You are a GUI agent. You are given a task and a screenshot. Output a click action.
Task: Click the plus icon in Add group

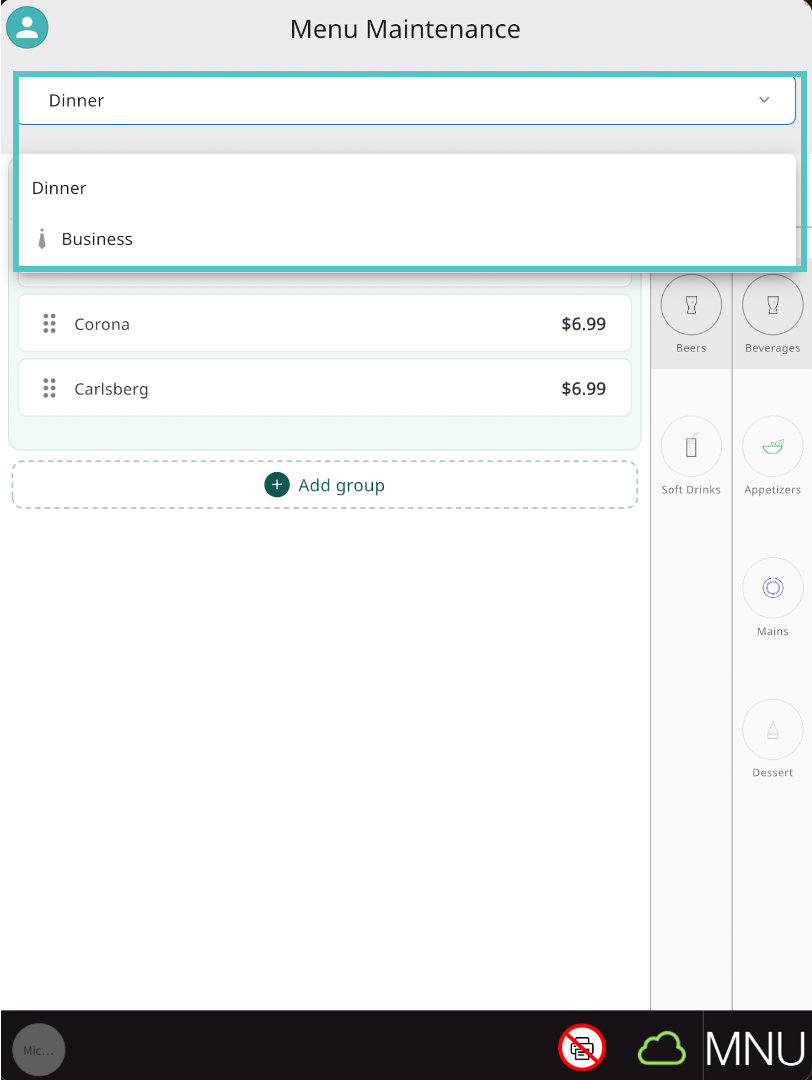pyautogui.click(x=277, y=485)
